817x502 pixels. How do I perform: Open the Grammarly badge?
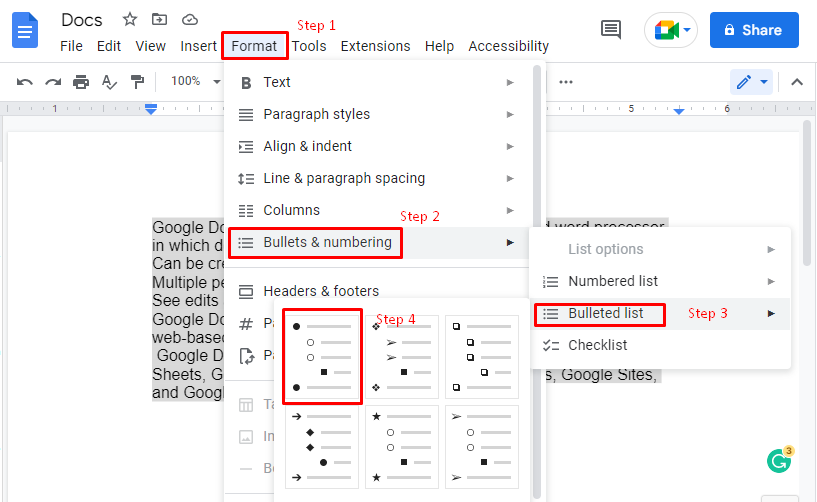click(x=779, y=460)
